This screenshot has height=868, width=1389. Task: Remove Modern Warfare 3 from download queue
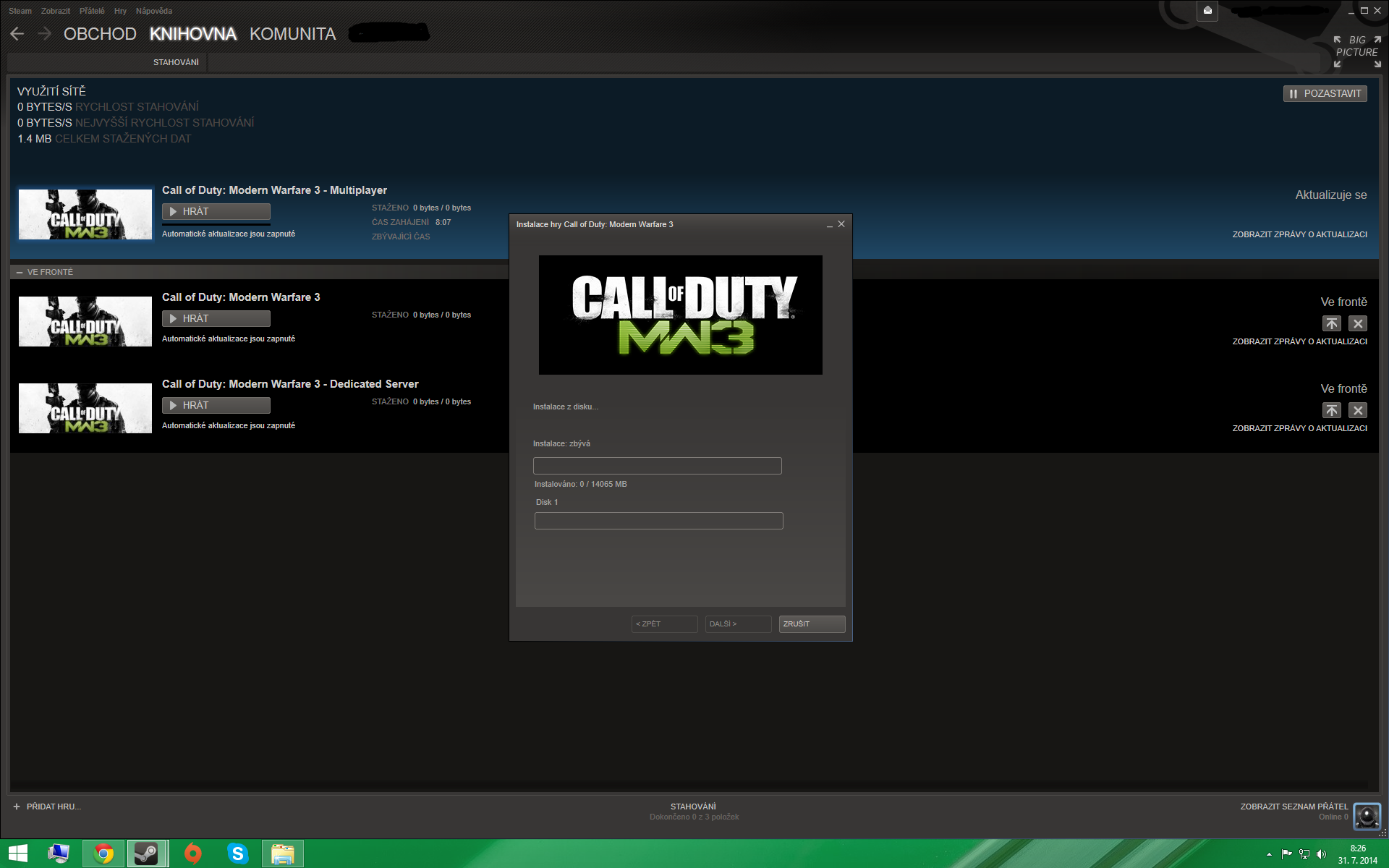pyautogui.click(x=1358, y=323)
